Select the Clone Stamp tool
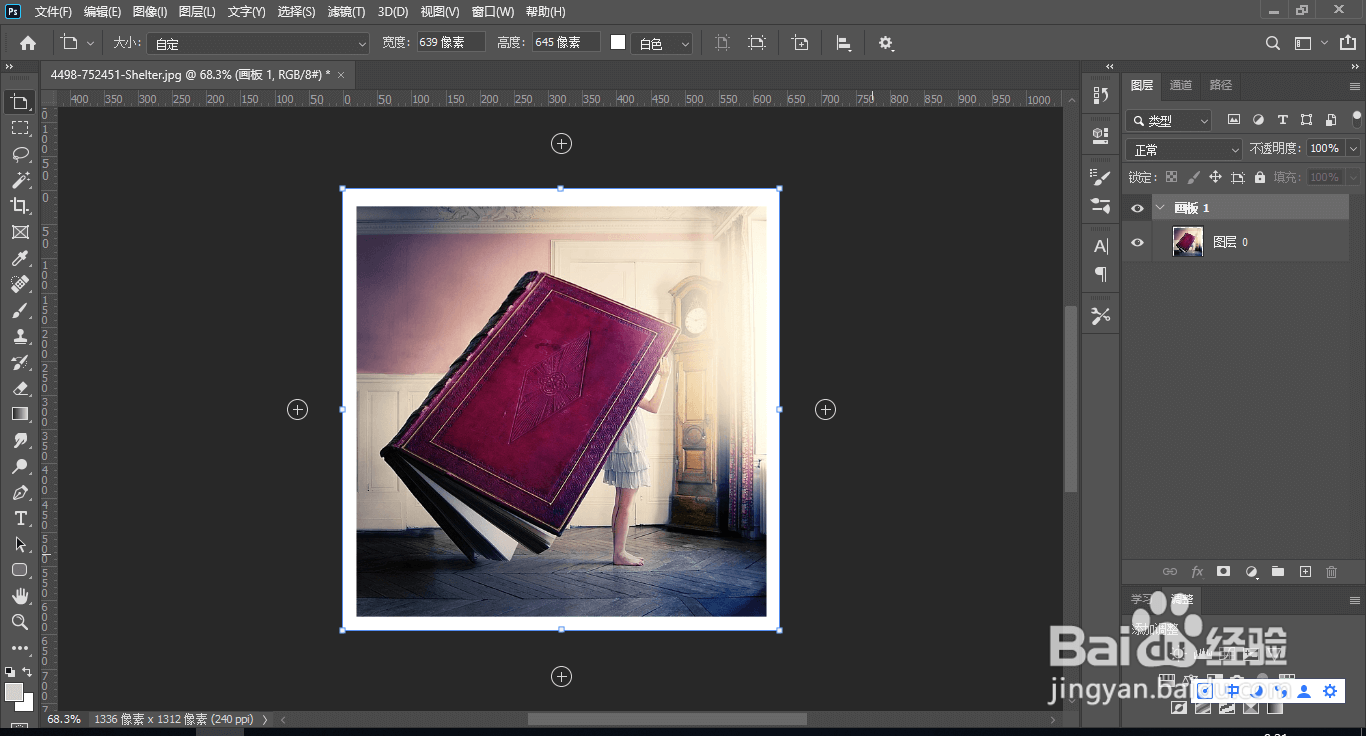This screenshot has height=736, width=1366. click(20, 336)
